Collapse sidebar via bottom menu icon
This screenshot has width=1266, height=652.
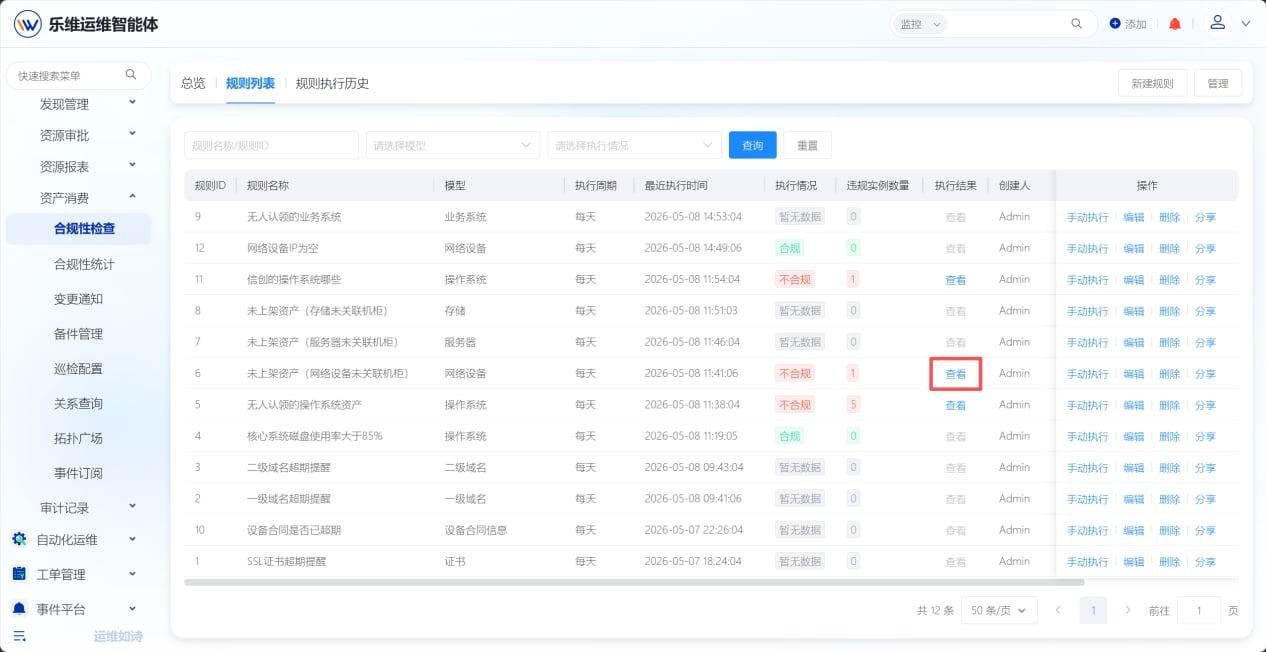tap(19, 636)
